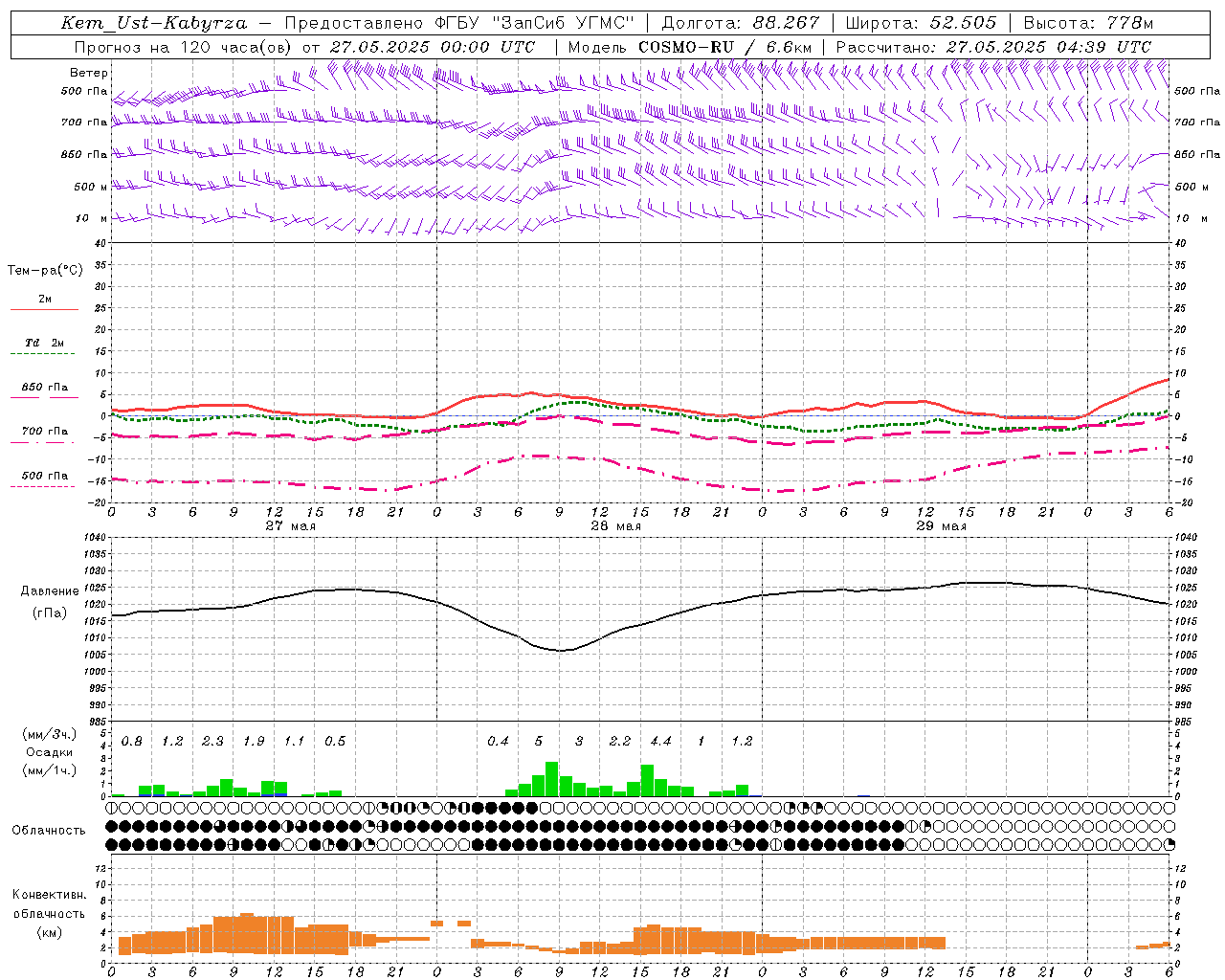Select the longitude text 'Долгота: 88.267'

(x=741, y=23)
